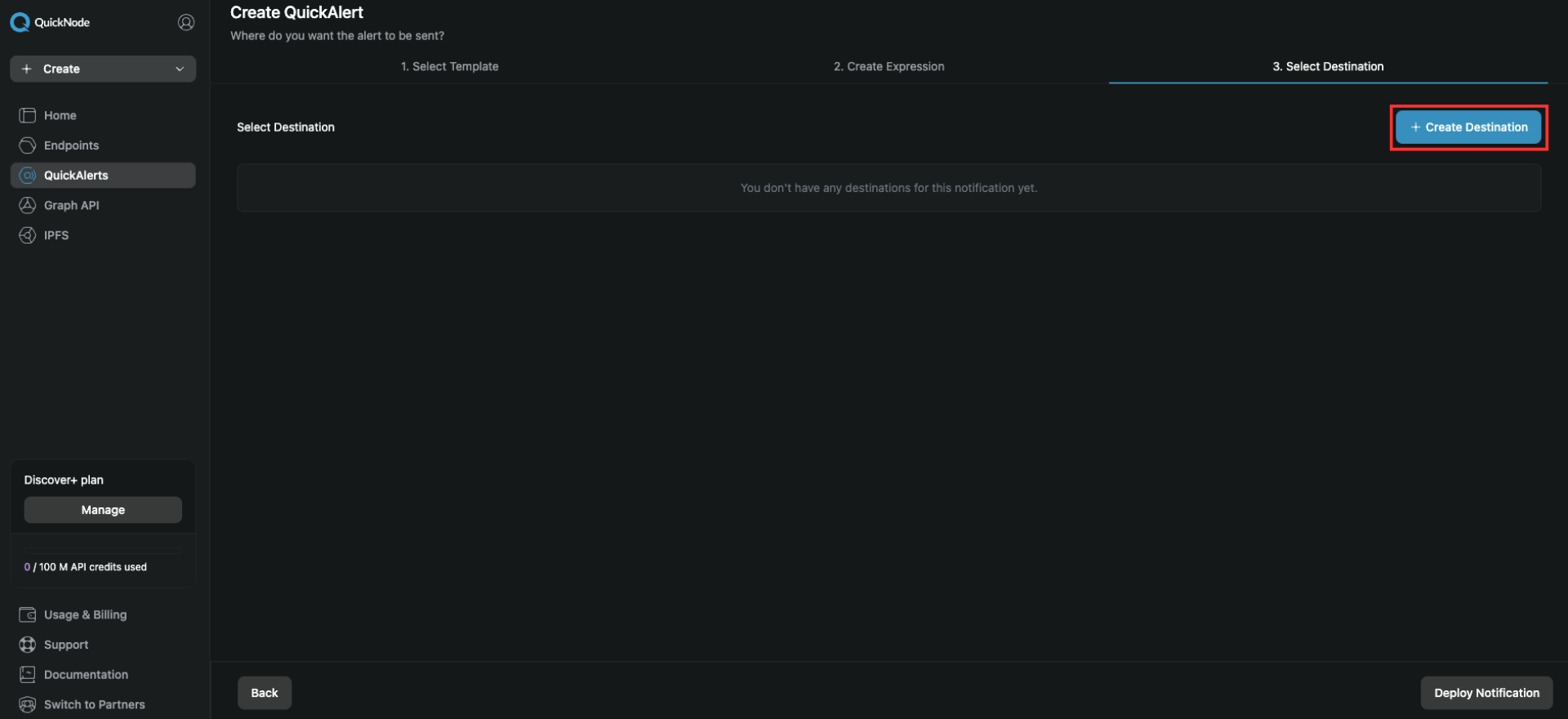Click the QuickAlerts sidebar icon
This screenshot has height=719, width=1568.
tap(28, 175)
